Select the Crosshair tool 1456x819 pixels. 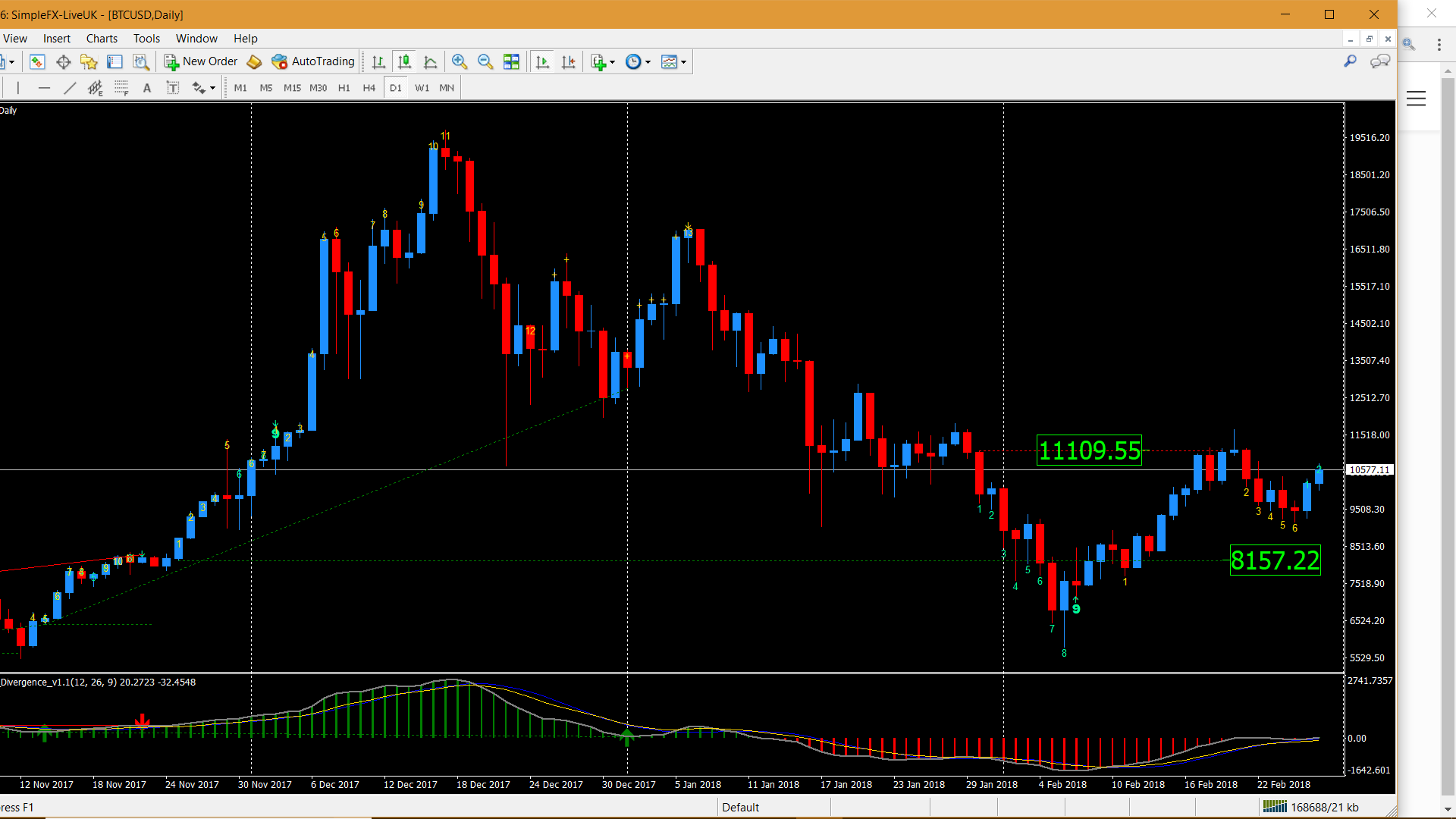64,61
